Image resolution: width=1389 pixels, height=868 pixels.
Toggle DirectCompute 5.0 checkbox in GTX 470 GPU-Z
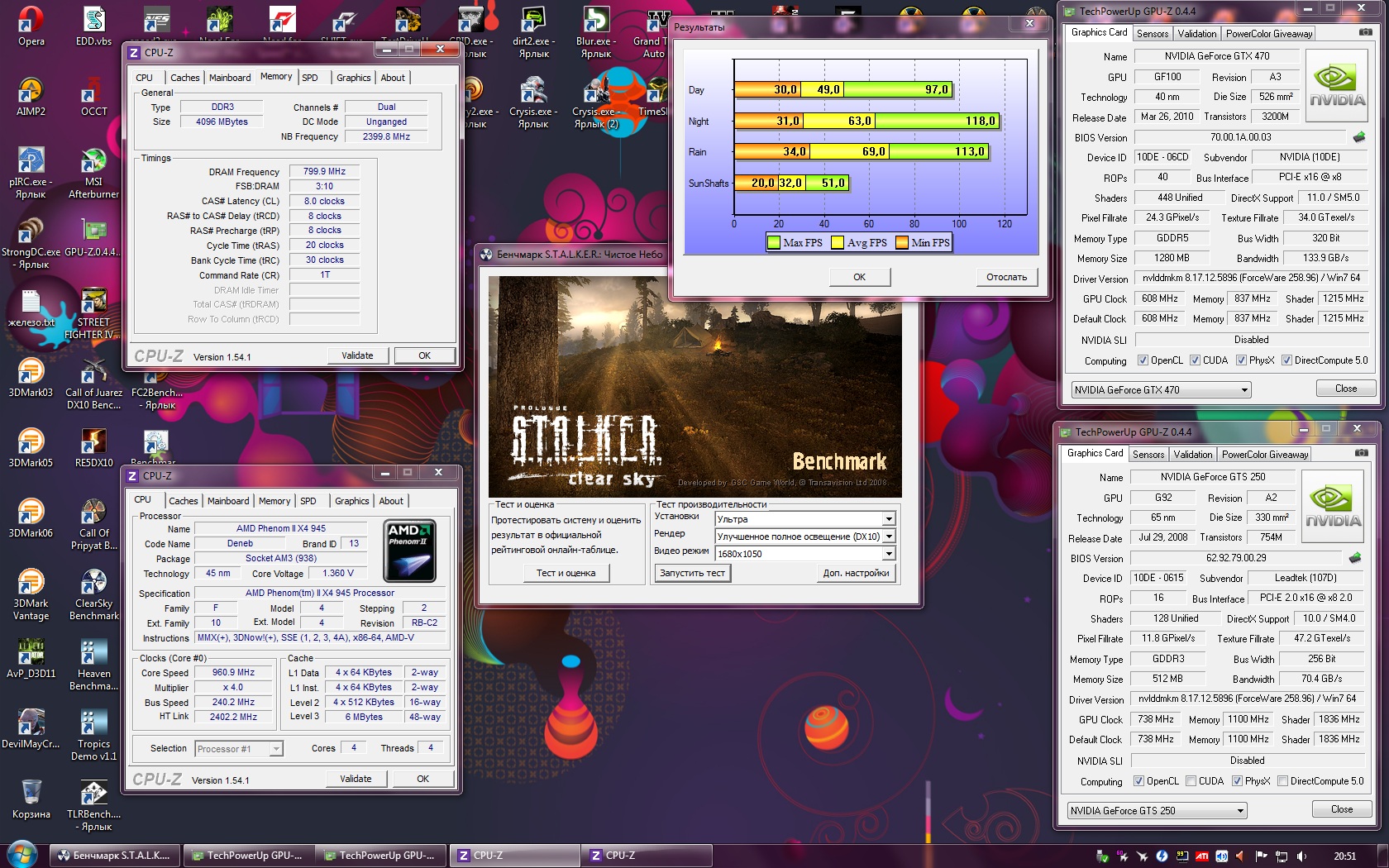click(1286, 360)
